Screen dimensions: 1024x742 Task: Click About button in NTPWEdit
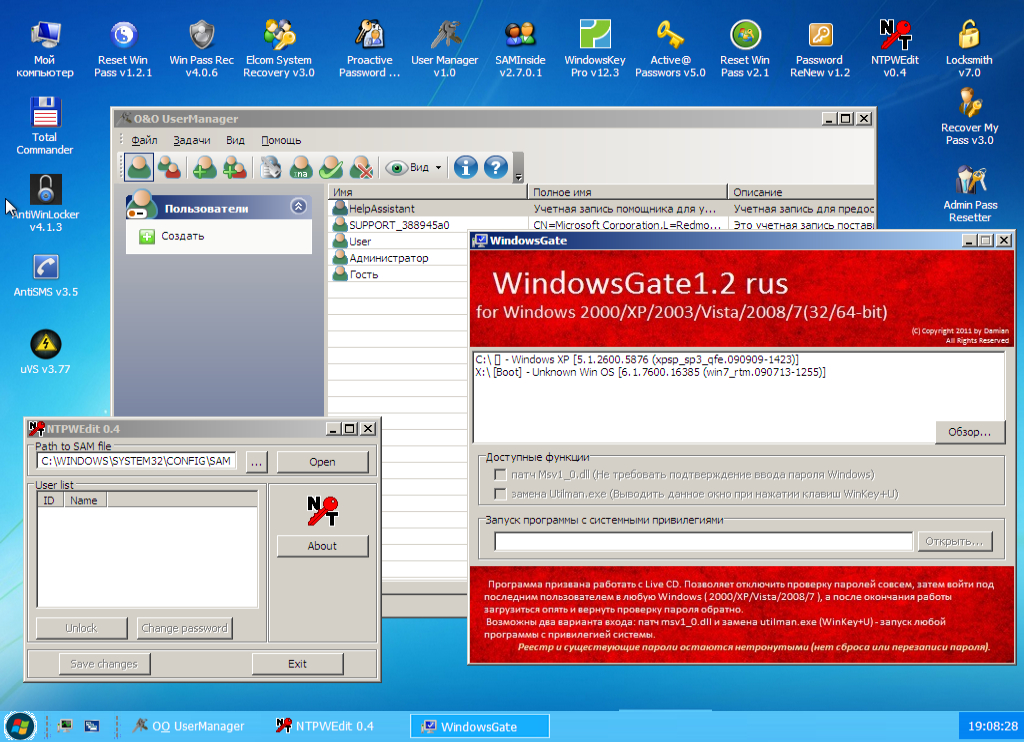point(323,546)
